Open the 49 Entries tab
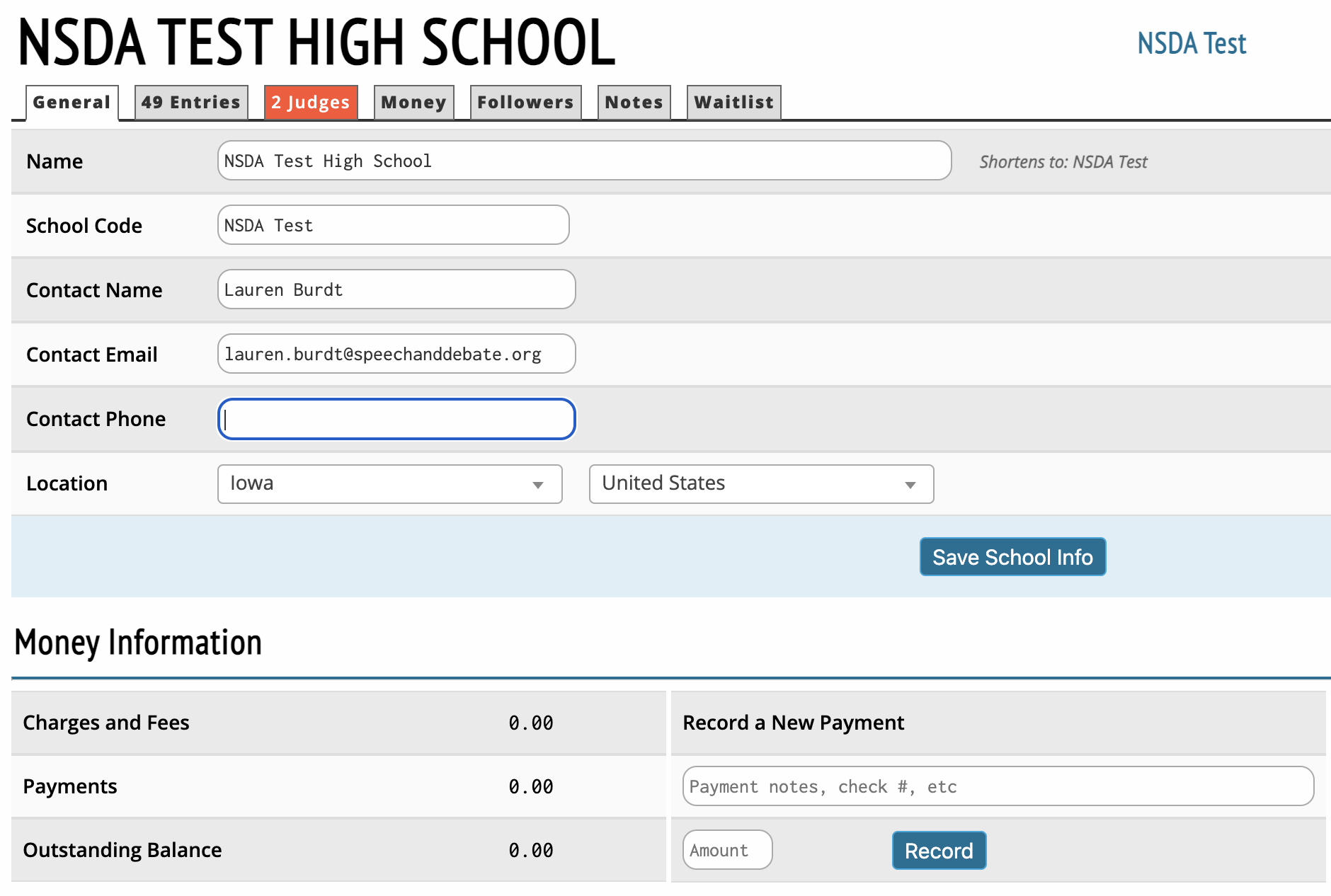This screenshot has height=896, width=1331. point(190,103)
